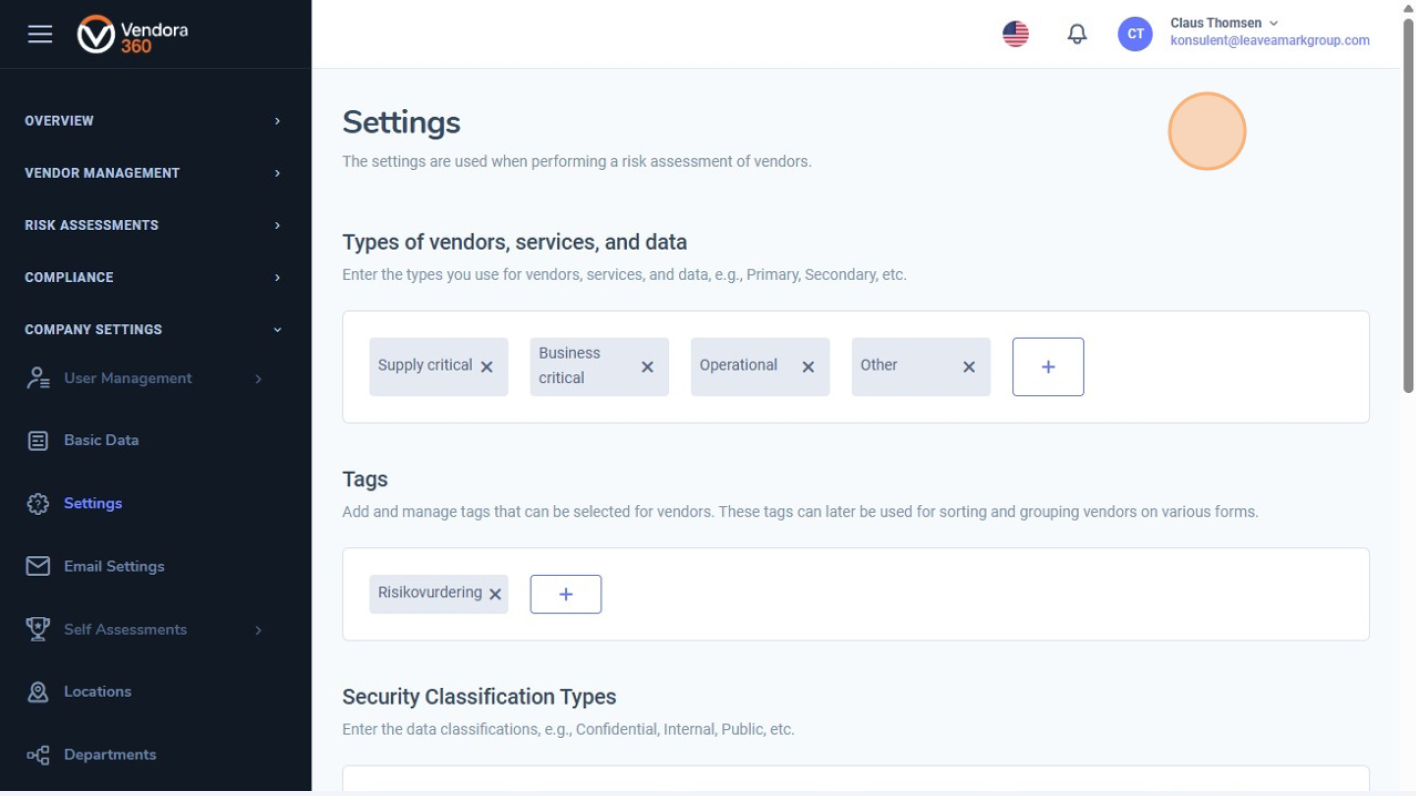Open the notifications bell
The height and width of the screenshot is (796, 1416).
[x=1077, y=34]
